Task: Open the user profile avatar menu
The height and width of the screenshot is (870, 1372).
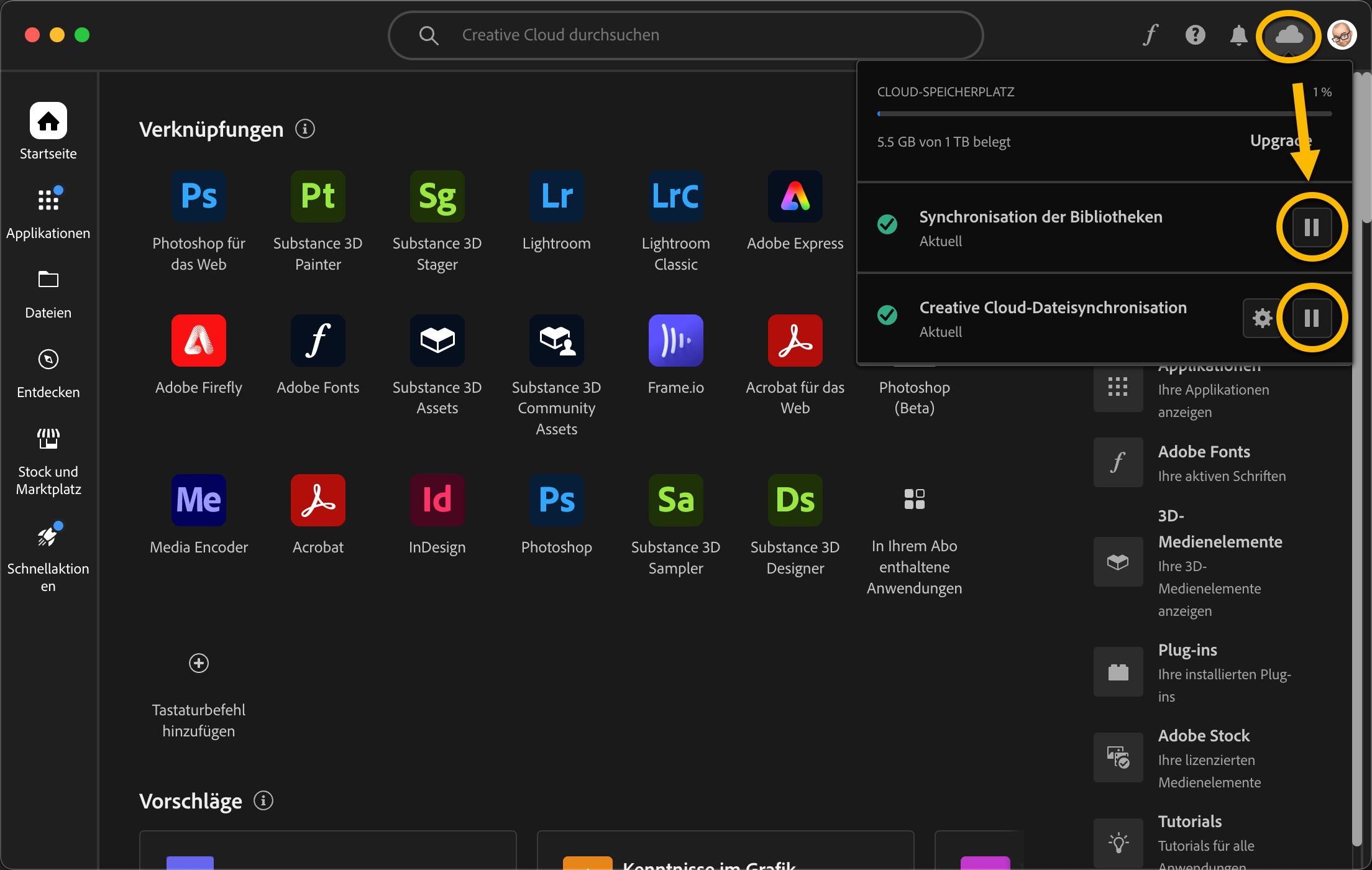Action: click(1342, 35)
